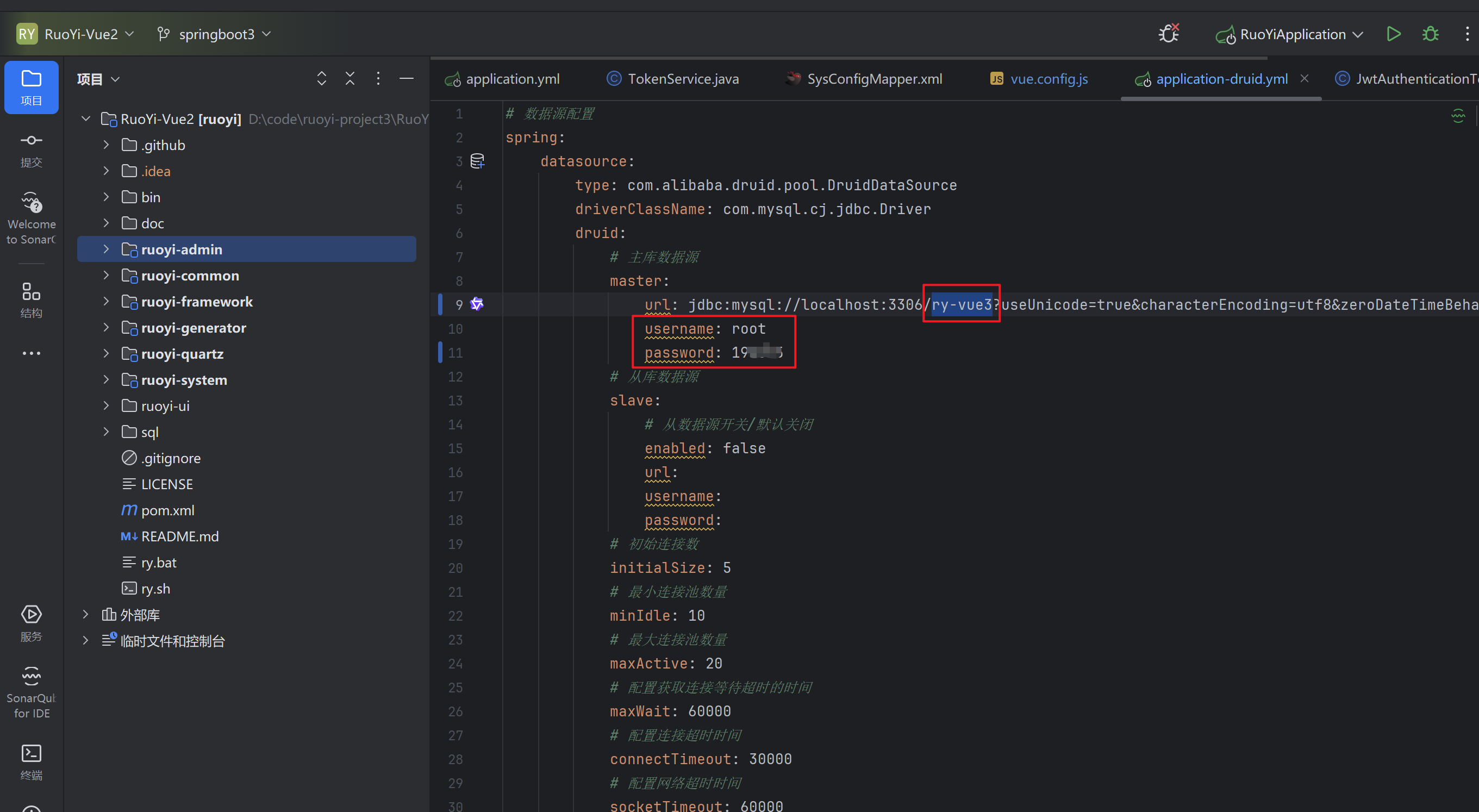Viewport: 1479px width, 812px height.
Task: Open the Terminal tool window
Action: click(31, 762)
